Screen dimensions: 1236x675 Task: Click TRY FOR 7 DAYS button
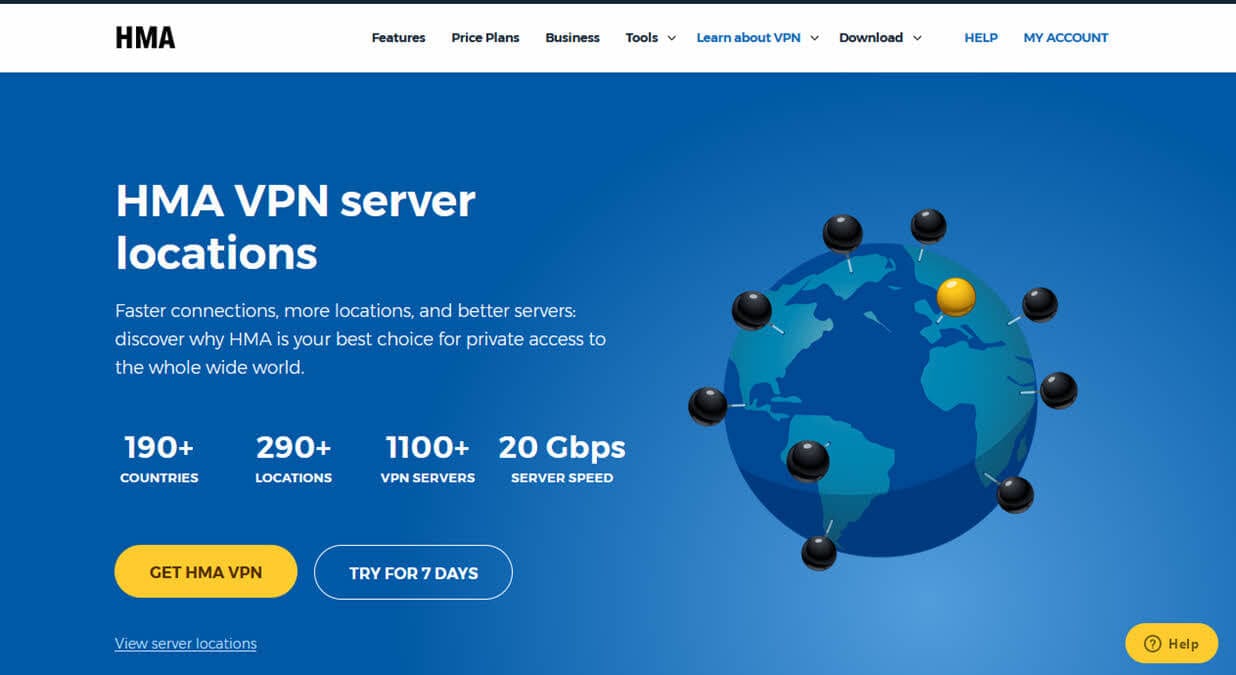(x=413, y=572)
